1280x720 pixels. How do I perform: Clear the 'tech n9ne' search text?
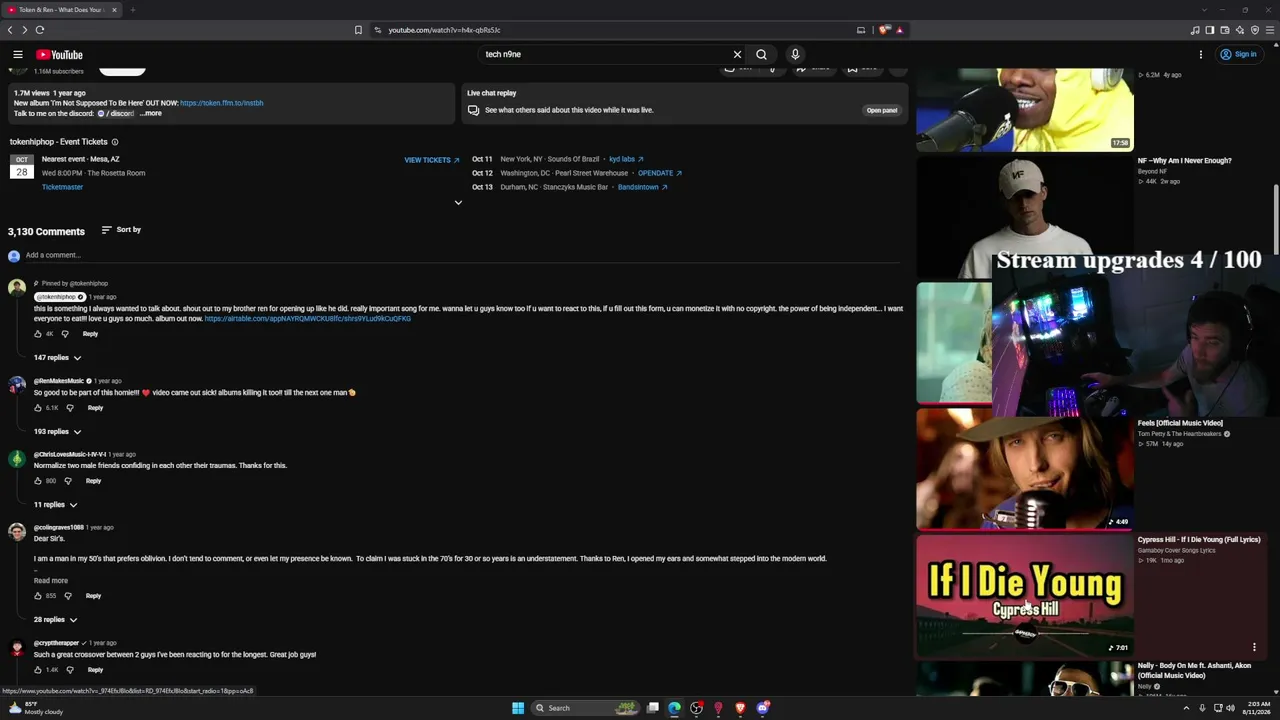(737, 55)
